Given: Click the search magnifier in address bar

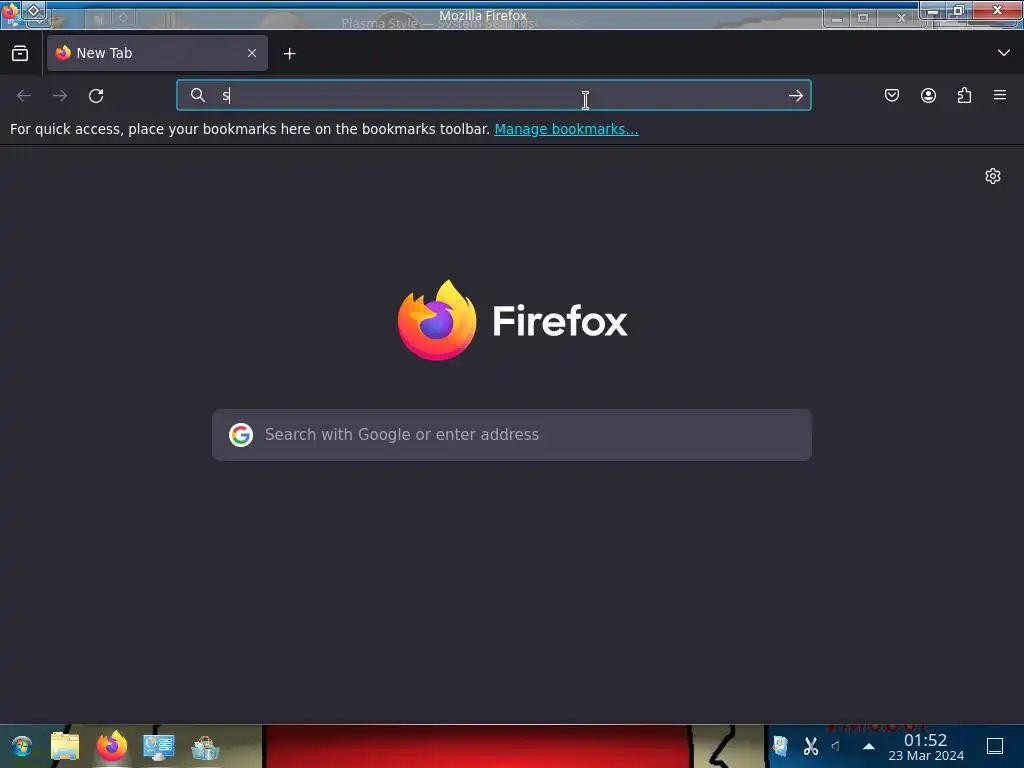Looking at the screenshot, I should [x=198, y=95].
